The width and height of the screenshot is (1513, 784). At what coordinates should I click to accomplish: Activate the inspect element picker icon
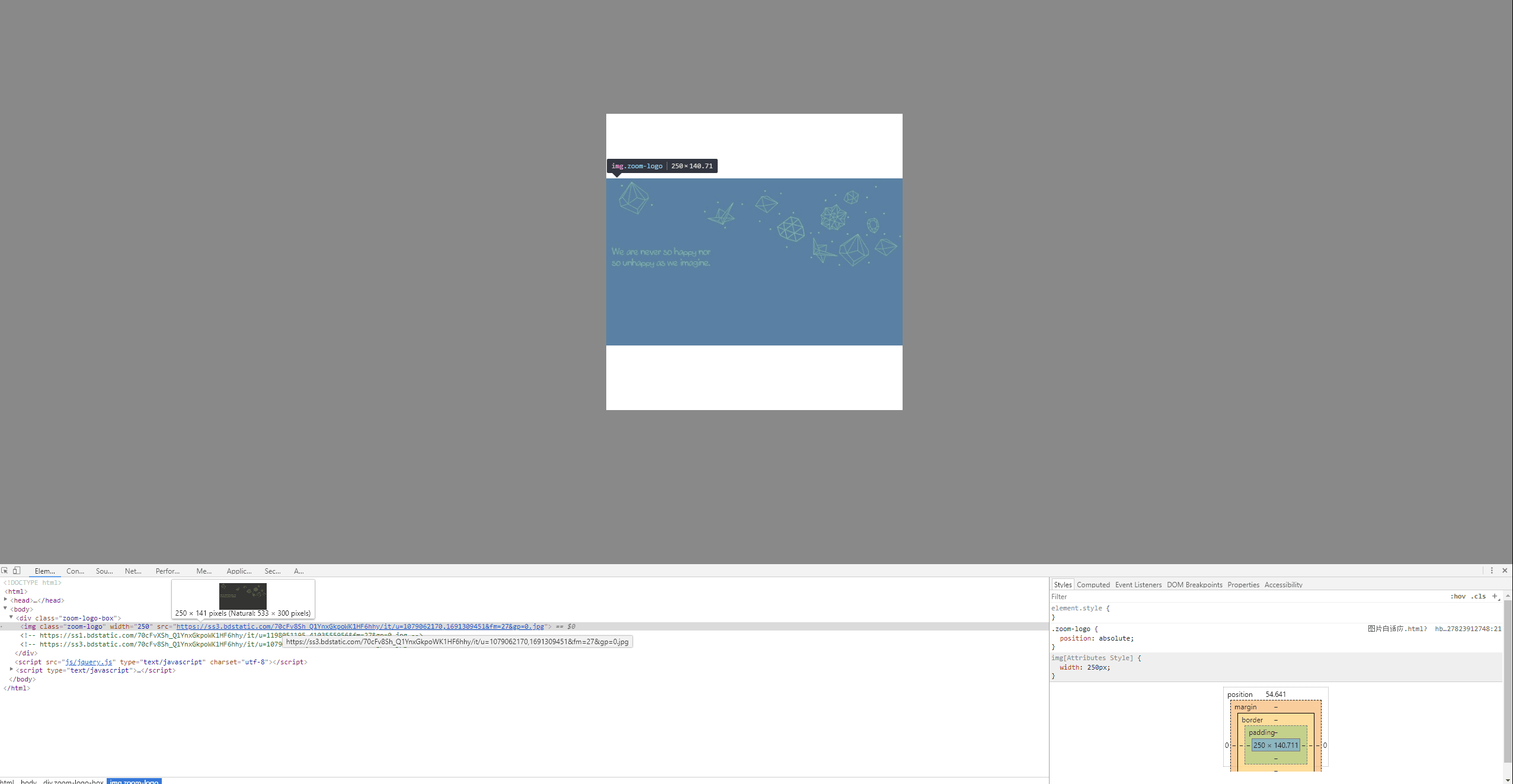point(5,571)
